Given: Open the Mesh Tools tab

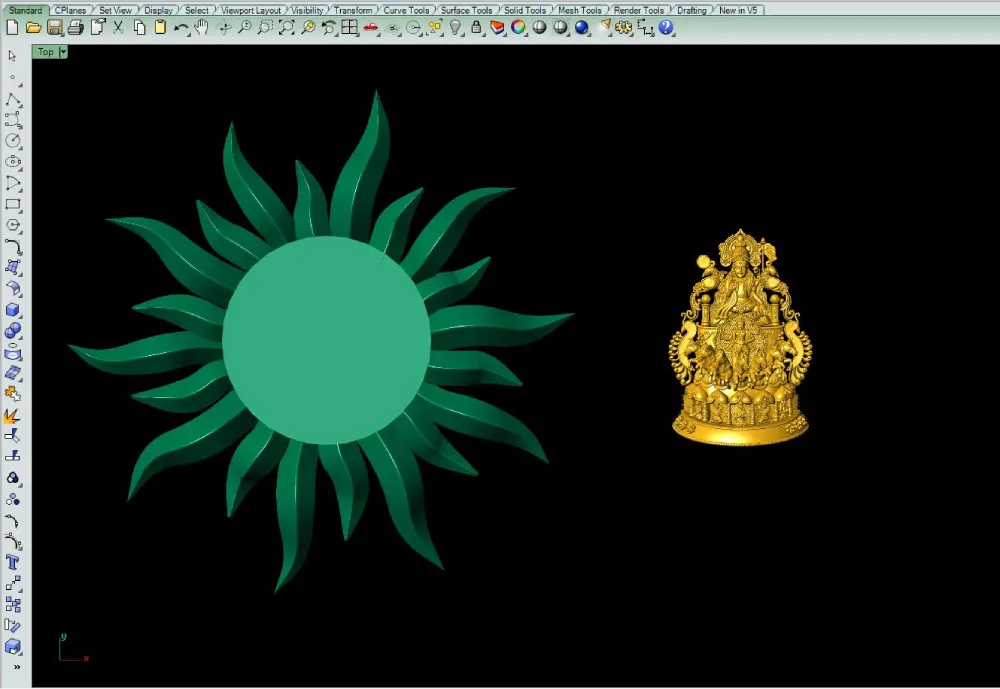Looking at the screenshot, I should (x=580, y=10).
